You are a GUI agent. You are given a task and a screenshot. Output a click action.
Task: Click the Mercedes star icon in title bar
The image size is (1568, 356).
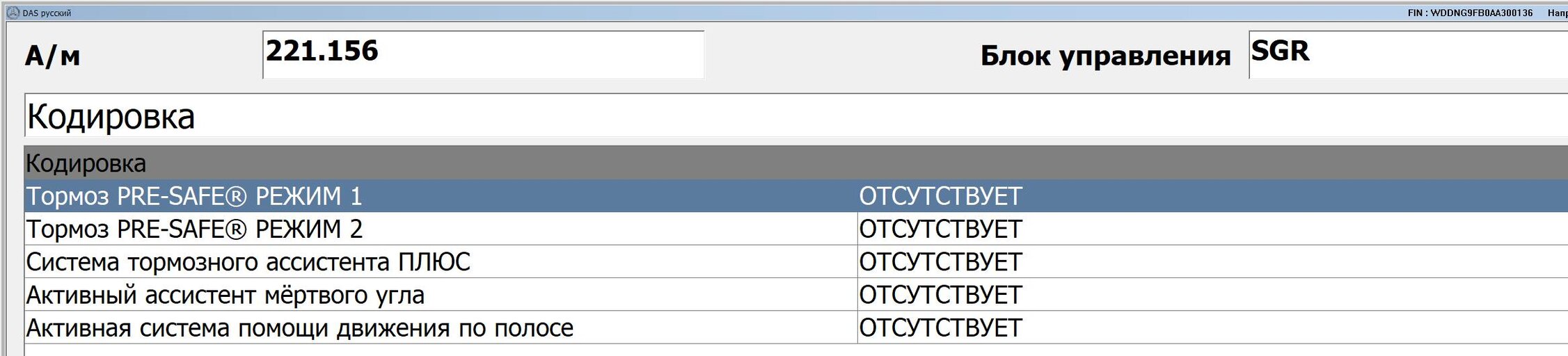click(13, 13)
